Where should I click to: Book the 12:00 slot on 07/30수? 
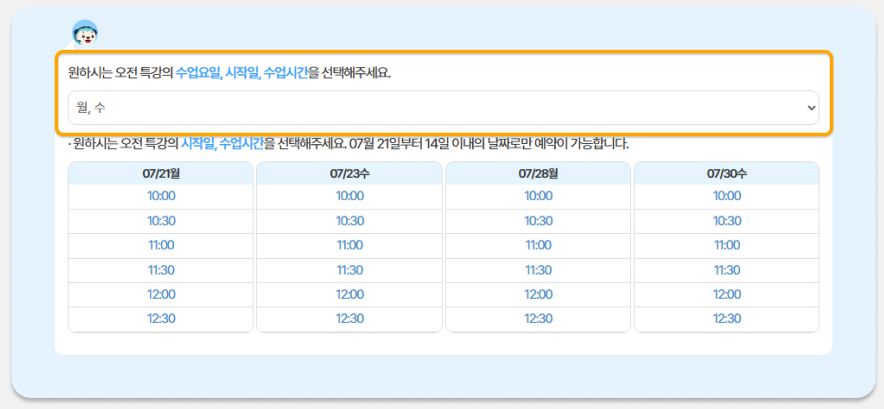coord(727,294)
